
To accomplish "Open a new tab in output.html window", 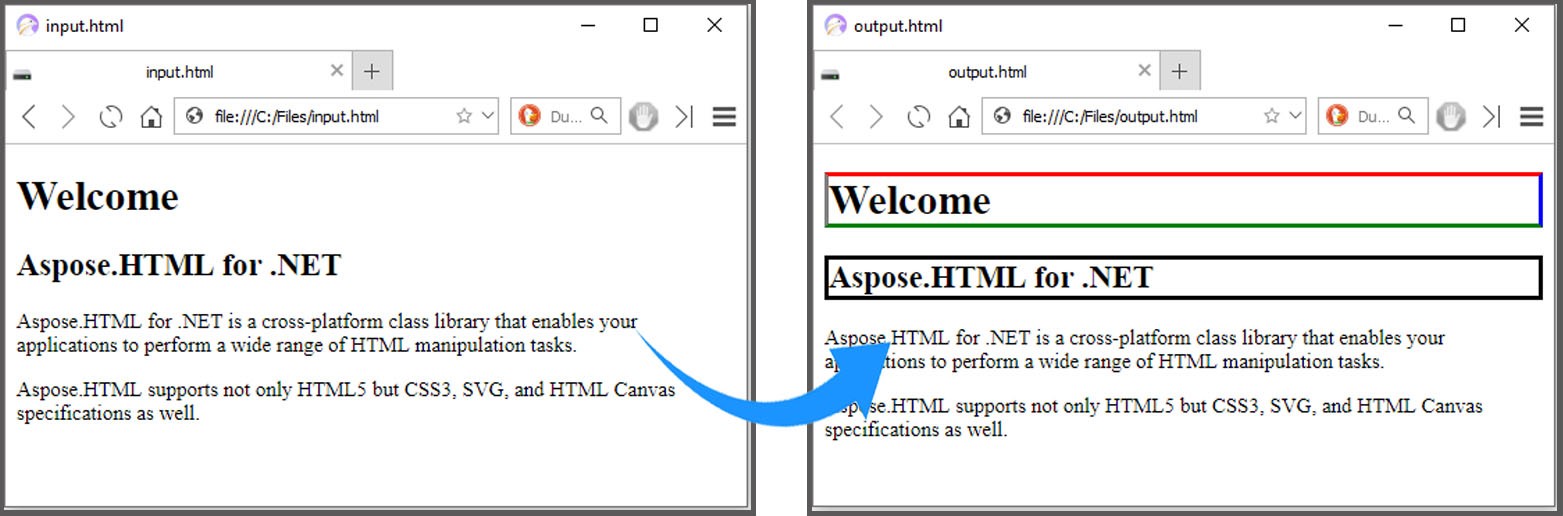I will 1179,72.
